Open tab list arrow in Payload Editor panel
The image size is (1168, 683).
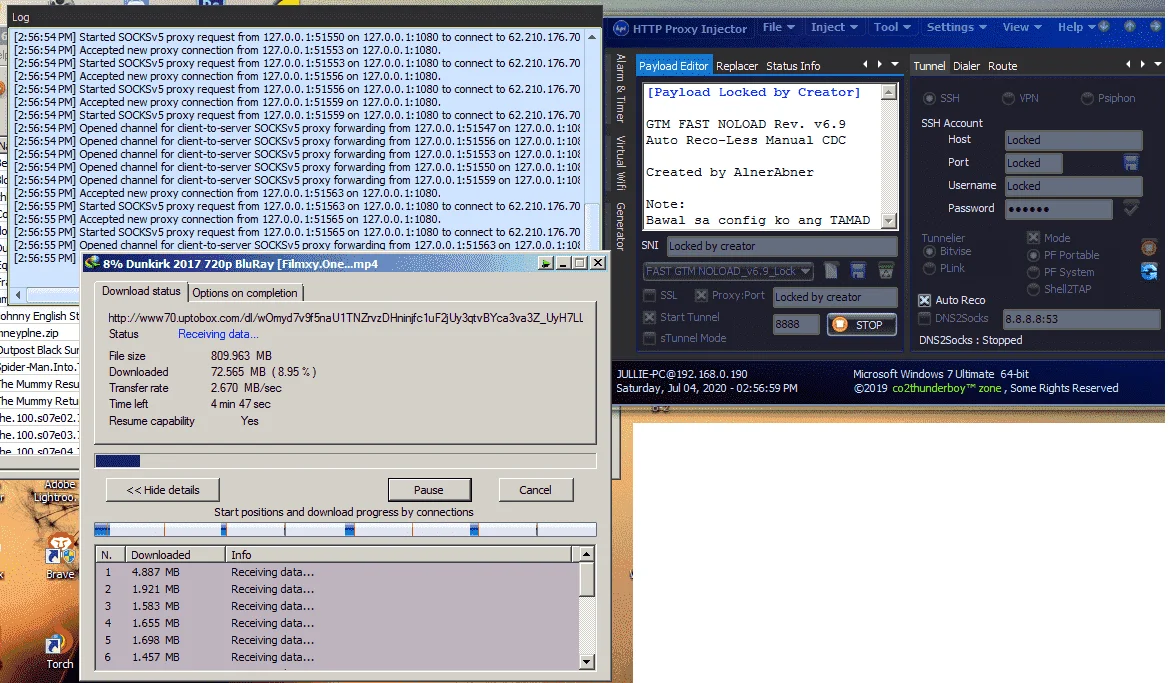pos(895,65)
